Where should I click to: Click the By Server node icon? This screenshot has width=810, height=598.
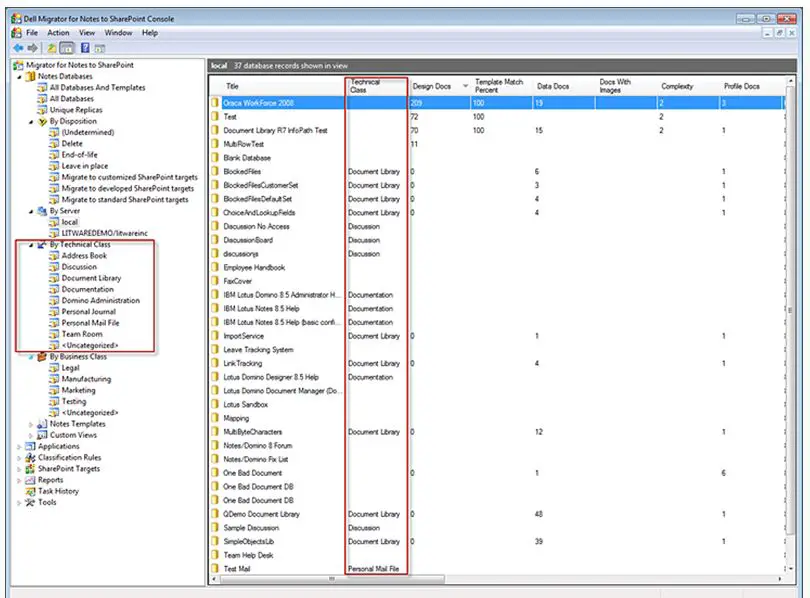coord(42,211)
